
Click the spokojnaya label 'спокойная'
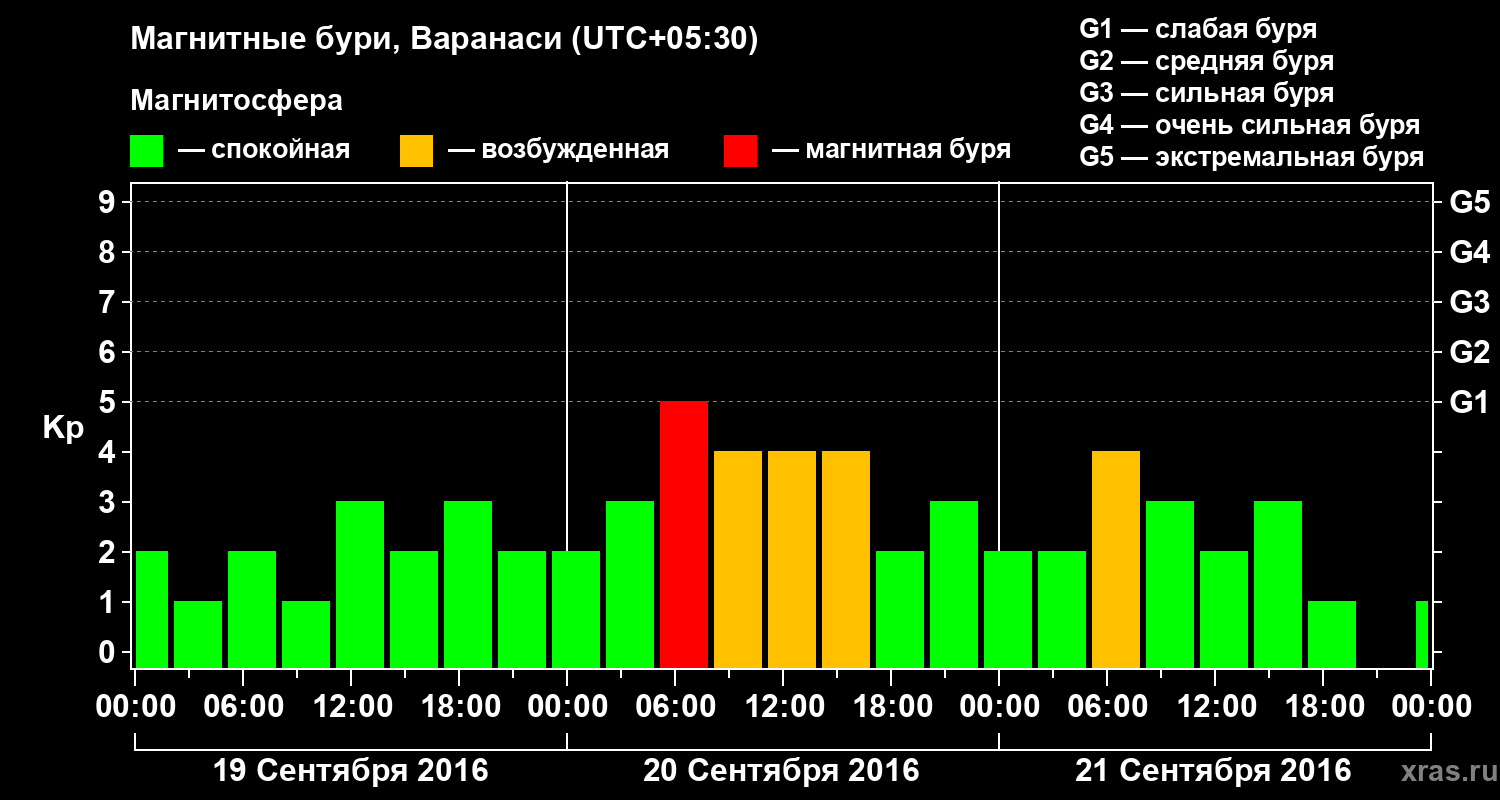pos(280,150)
